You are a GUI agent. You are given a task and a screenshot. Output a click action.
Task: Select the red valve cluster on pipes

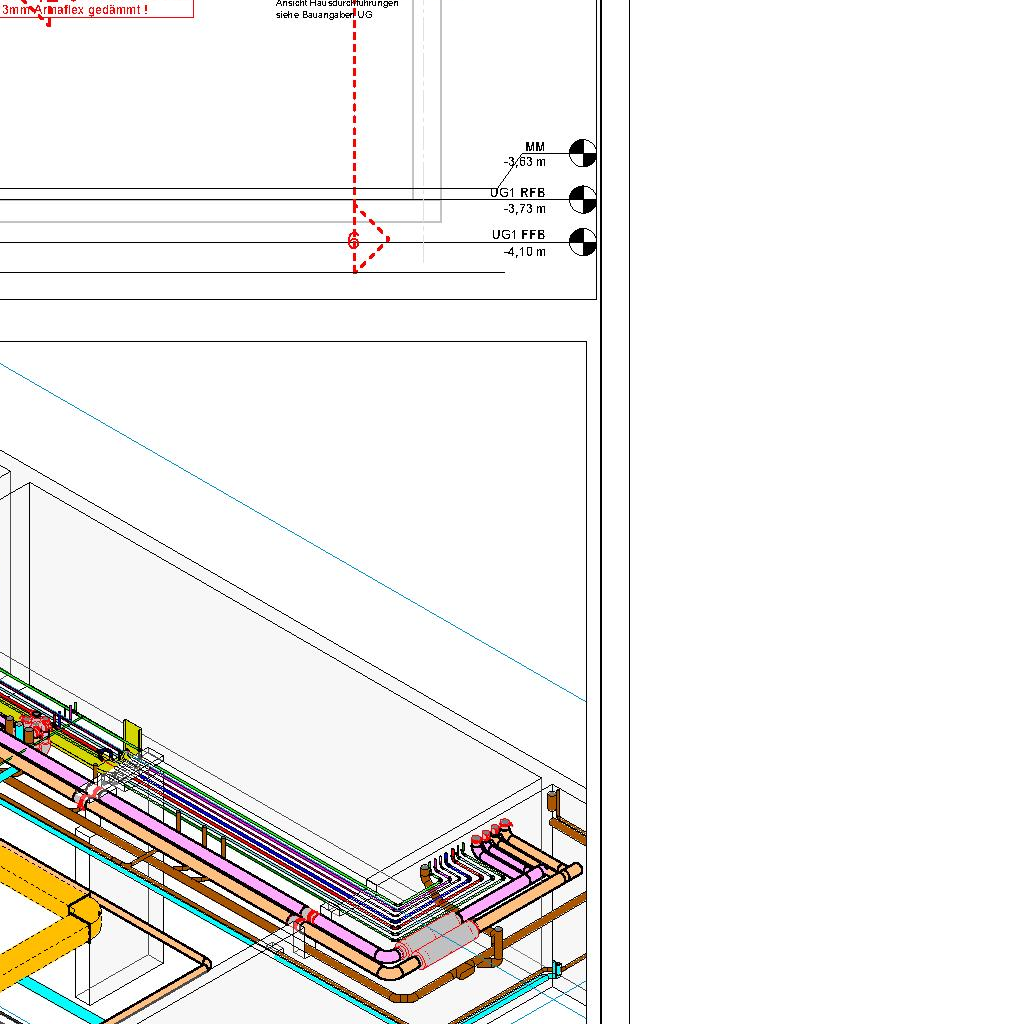tap(36, 725)
